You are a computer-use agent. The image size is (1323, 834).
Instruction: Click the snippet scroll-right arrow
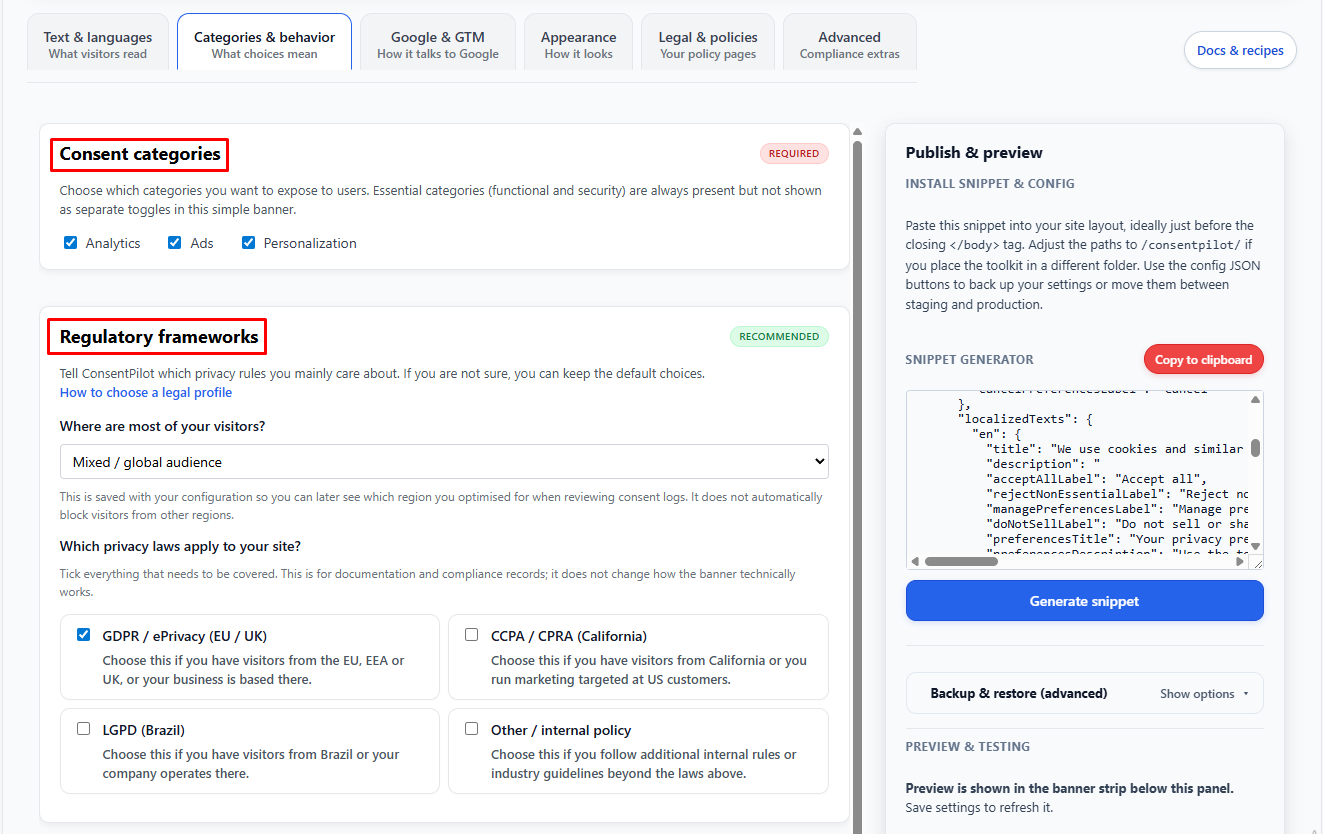click(1240, 561)
